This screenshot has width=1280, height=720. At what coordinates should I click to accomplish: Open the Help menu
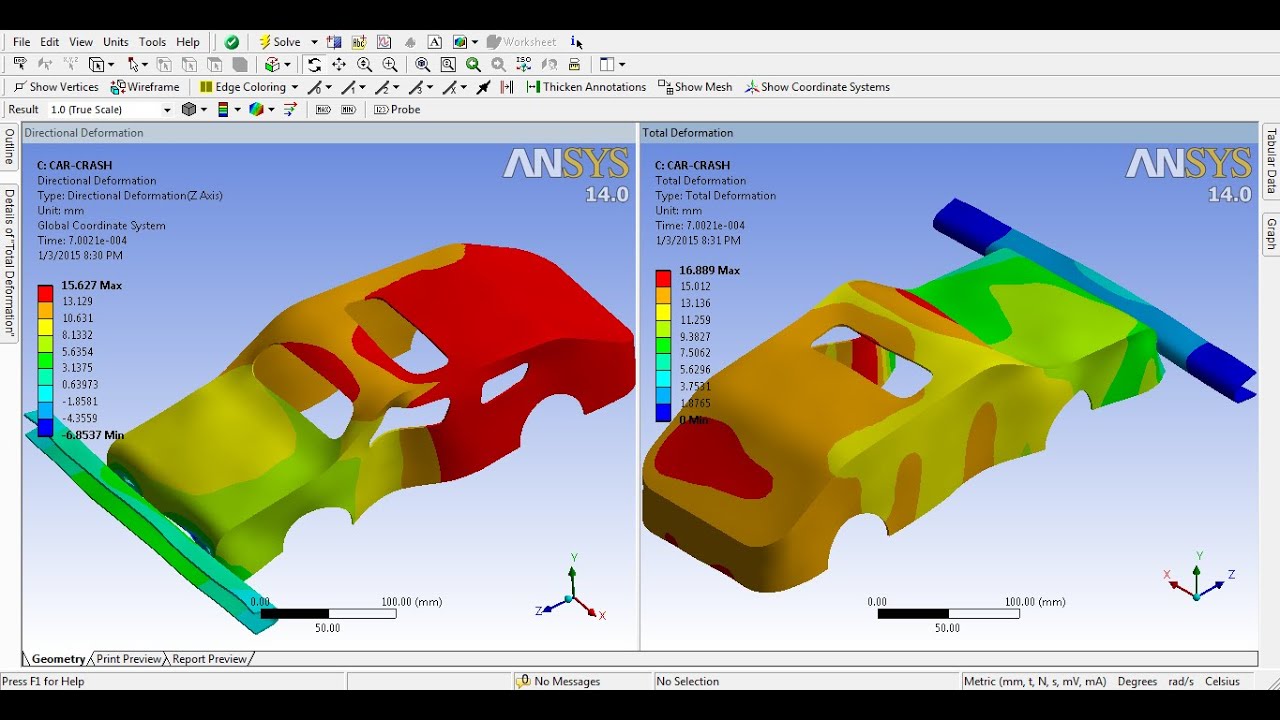(x=188, y=42)
